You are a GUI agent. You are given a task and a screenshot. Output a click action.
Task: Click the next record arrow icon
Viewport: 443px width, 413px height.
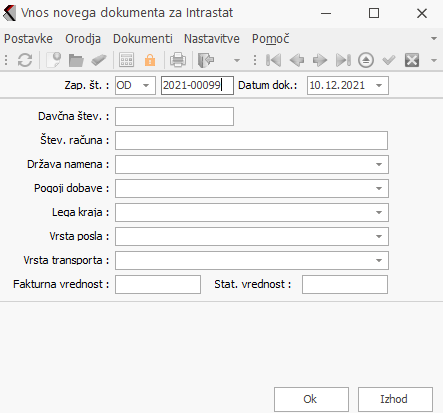pyautogui.click(x=320, y=60)
